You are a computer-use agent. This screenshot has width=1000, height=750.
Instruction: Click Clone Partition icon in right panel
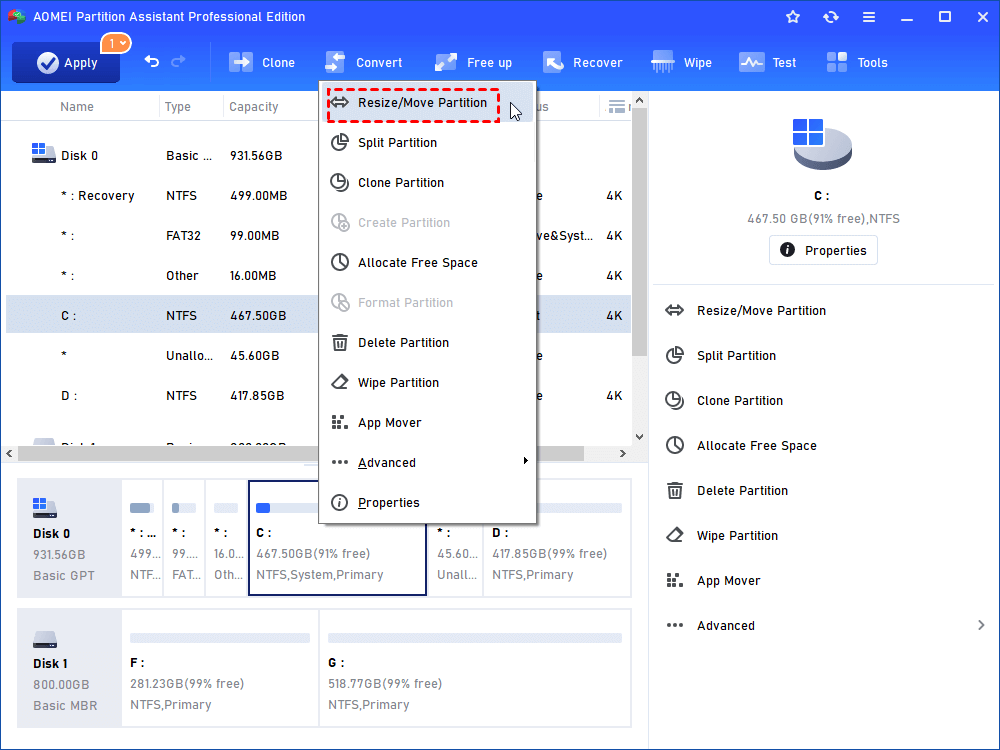[x=675, y=401]
